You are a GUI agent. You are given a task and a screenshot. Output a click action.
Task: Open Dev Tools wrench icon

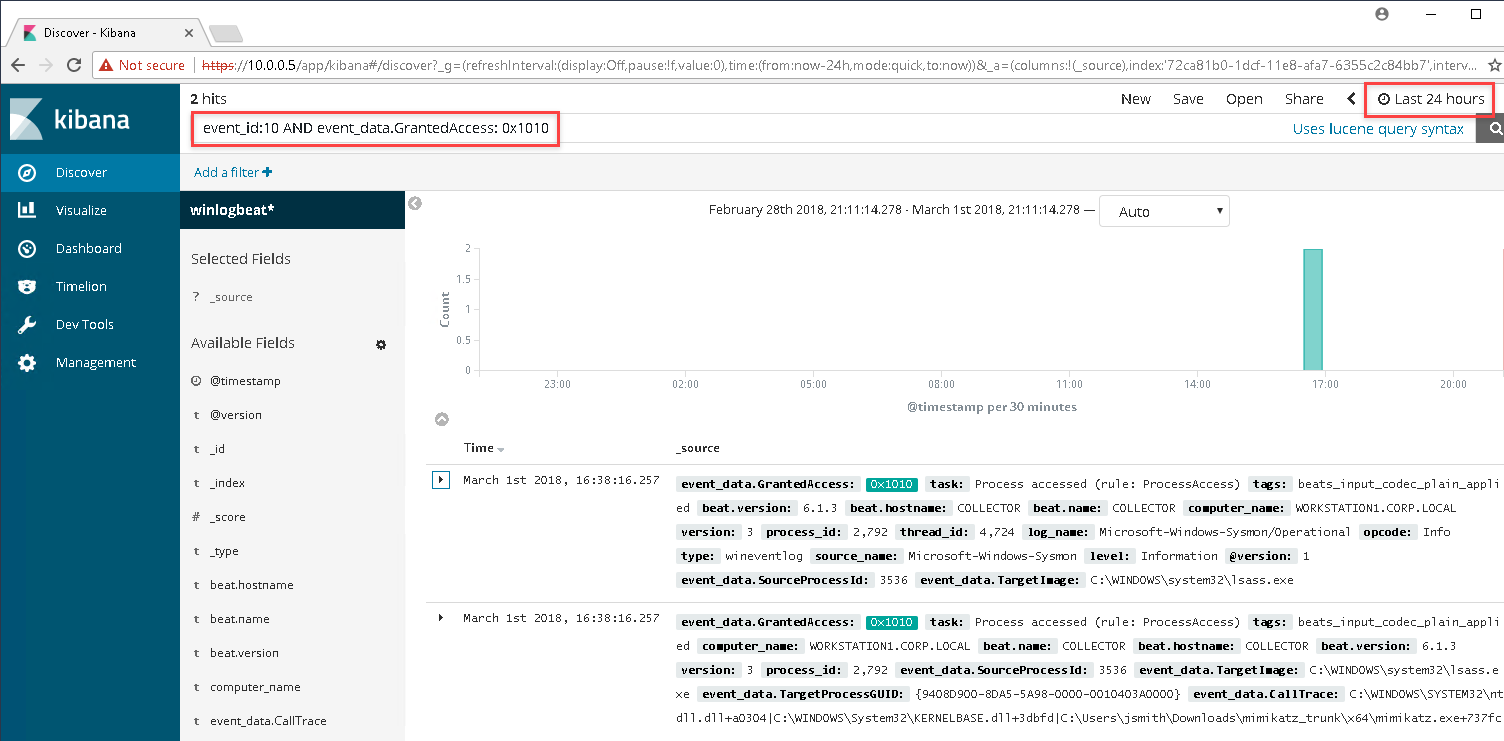(28, 324)
